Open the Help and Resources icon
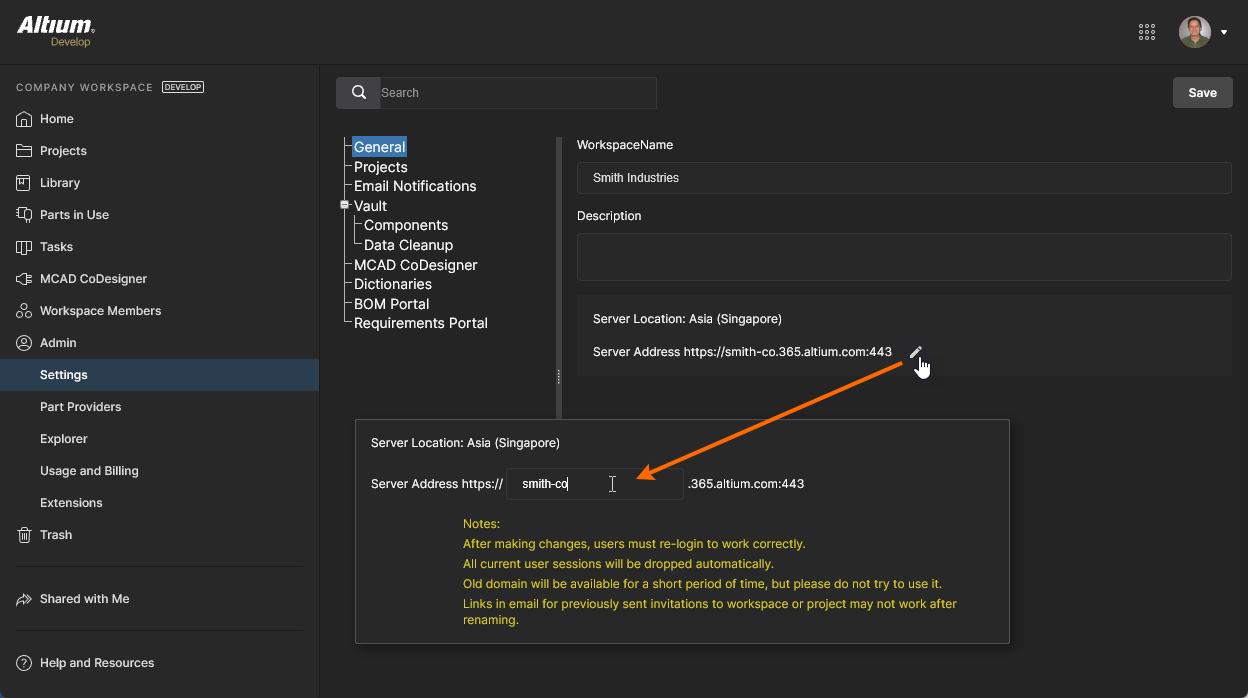1248x698 pixels. click(24, 663)
